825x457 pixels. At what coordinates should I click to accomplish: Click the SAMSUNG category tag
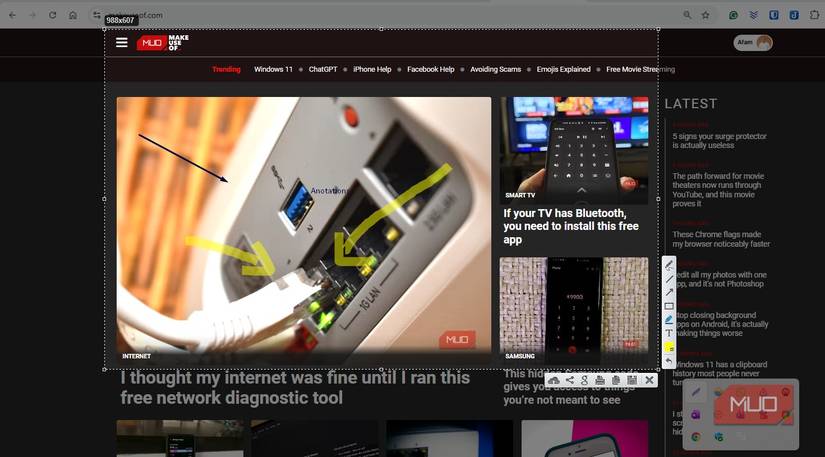coord(520,356)
